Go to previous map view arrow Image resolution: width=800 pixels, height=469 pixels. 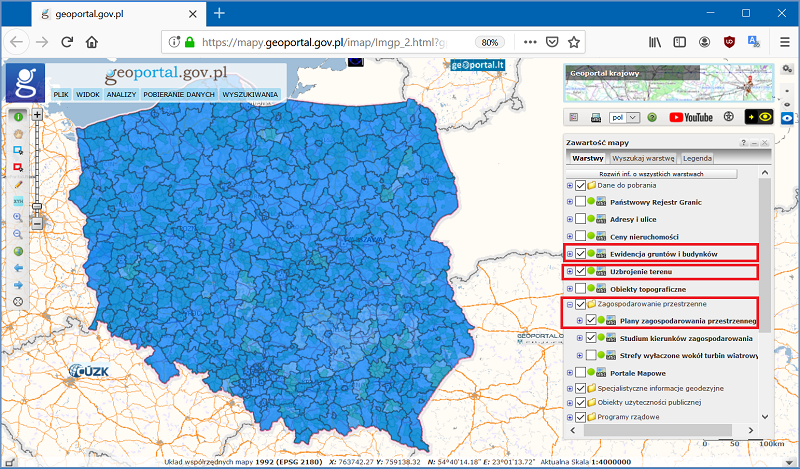(x=18, y=268)
